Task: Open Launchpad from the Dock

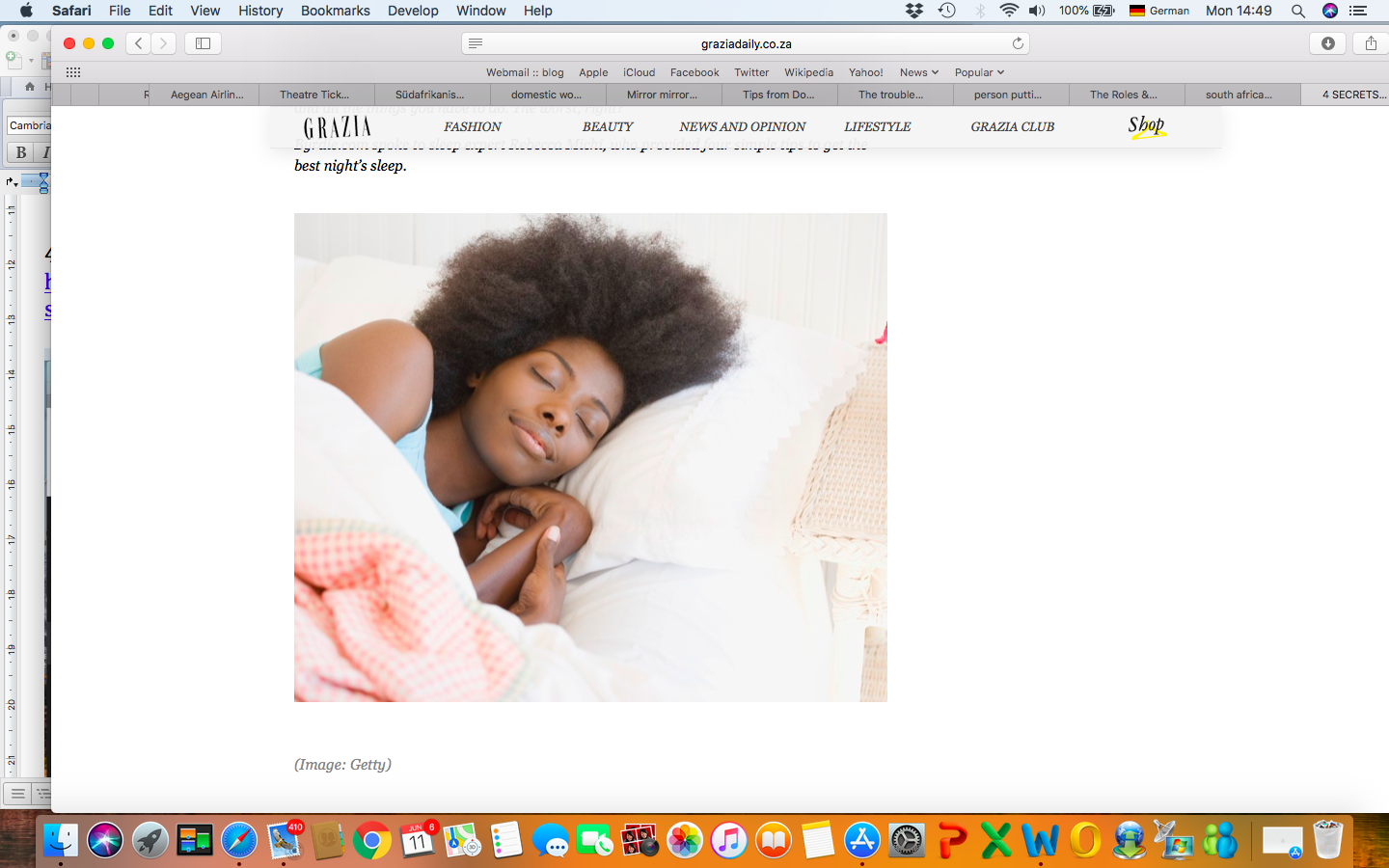Action: (x=150, y=840)
